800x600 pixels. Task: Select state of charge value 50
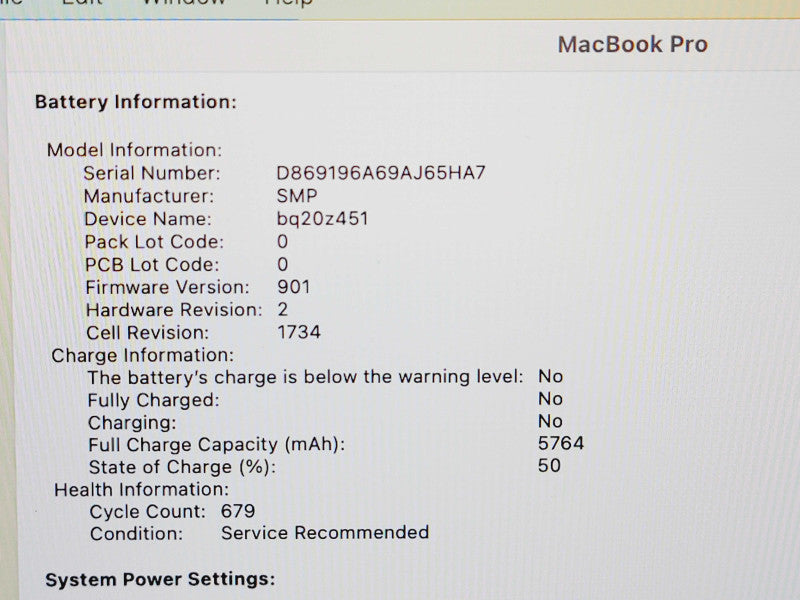pos(549,465)
